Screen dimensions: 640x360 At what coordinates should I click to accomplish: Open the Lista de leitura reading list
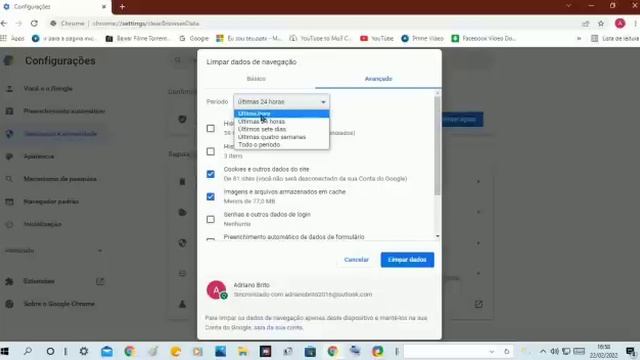[615, 38]
